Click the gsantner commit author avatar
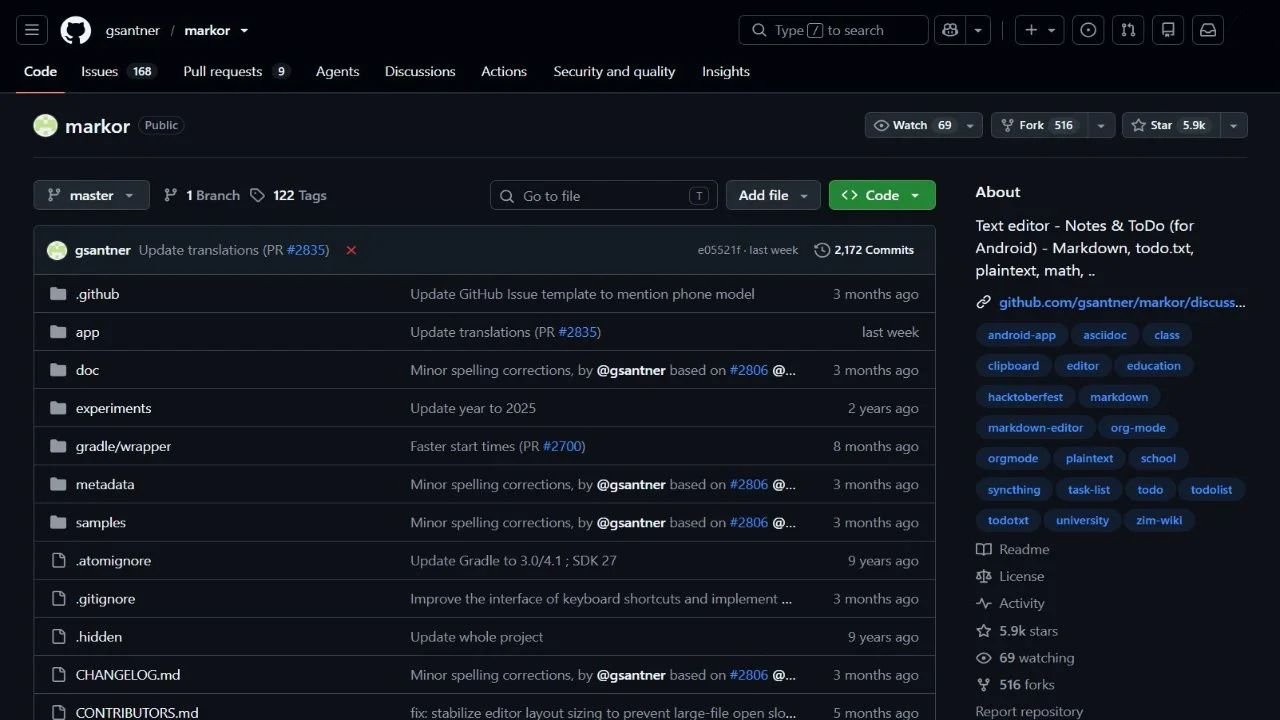 point(57,250)
